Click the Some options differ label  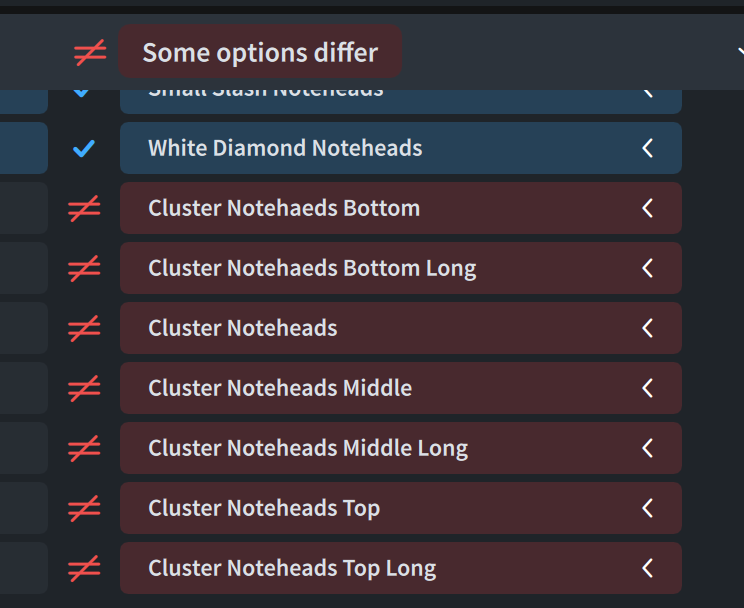click(260, 53)
